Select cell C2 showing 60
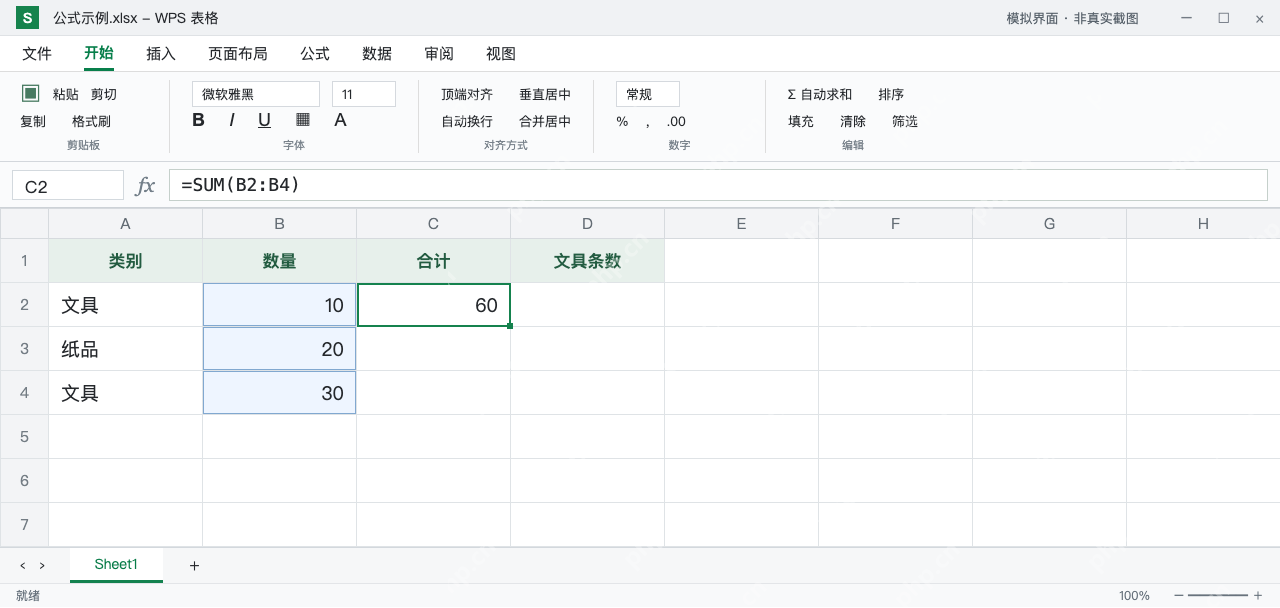 coord(434,305)
